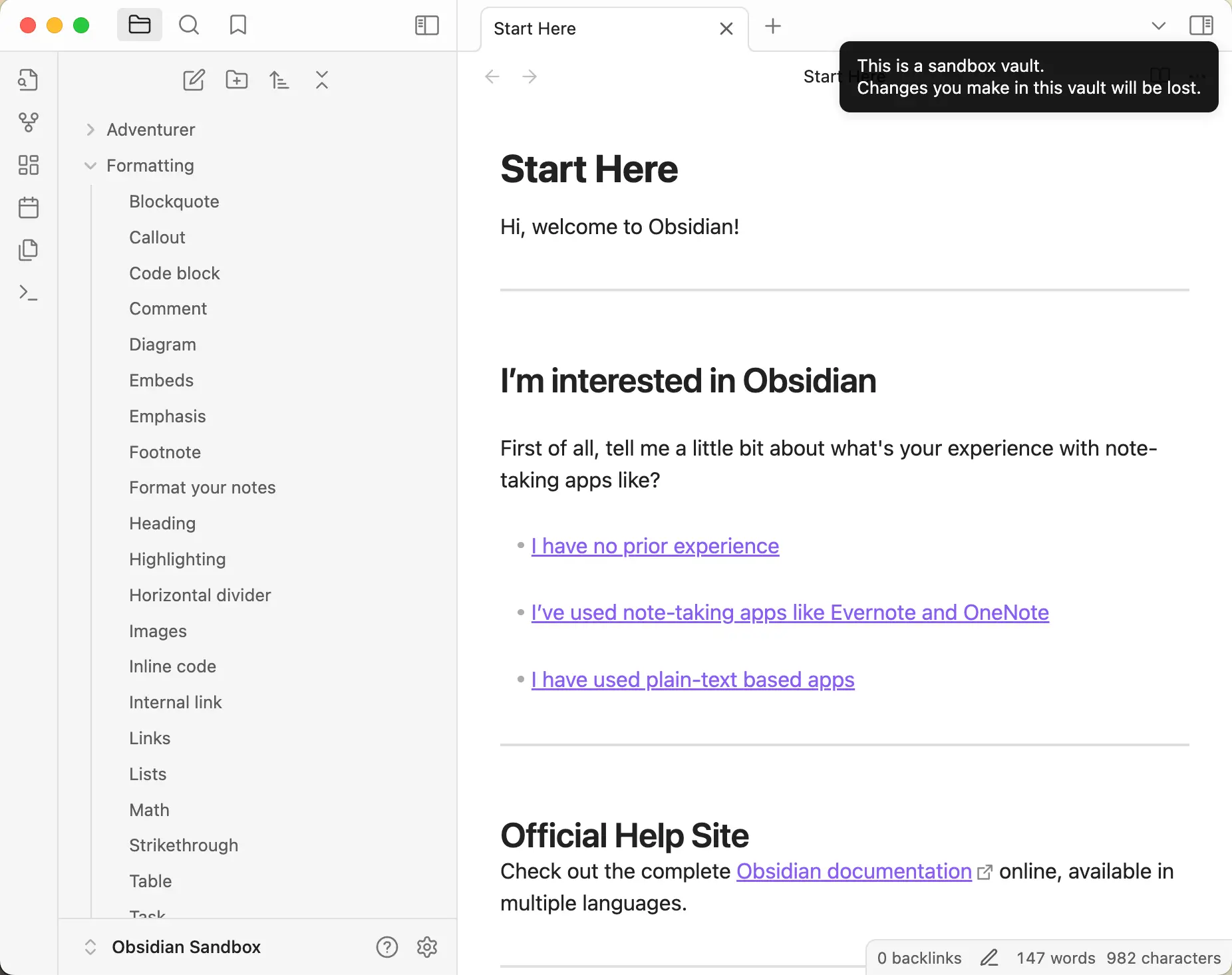Open the quick switcher icon in ribbon
This screenshot has height=975, width=1232.
pyautogui.click(x=28, y=80)
